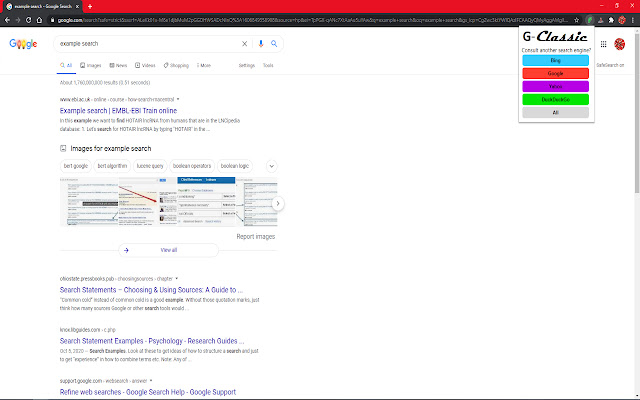Open the G-Classic extension icon in toolbar
The width and height of the screenshot is (640, 400).
pos(590,20)
